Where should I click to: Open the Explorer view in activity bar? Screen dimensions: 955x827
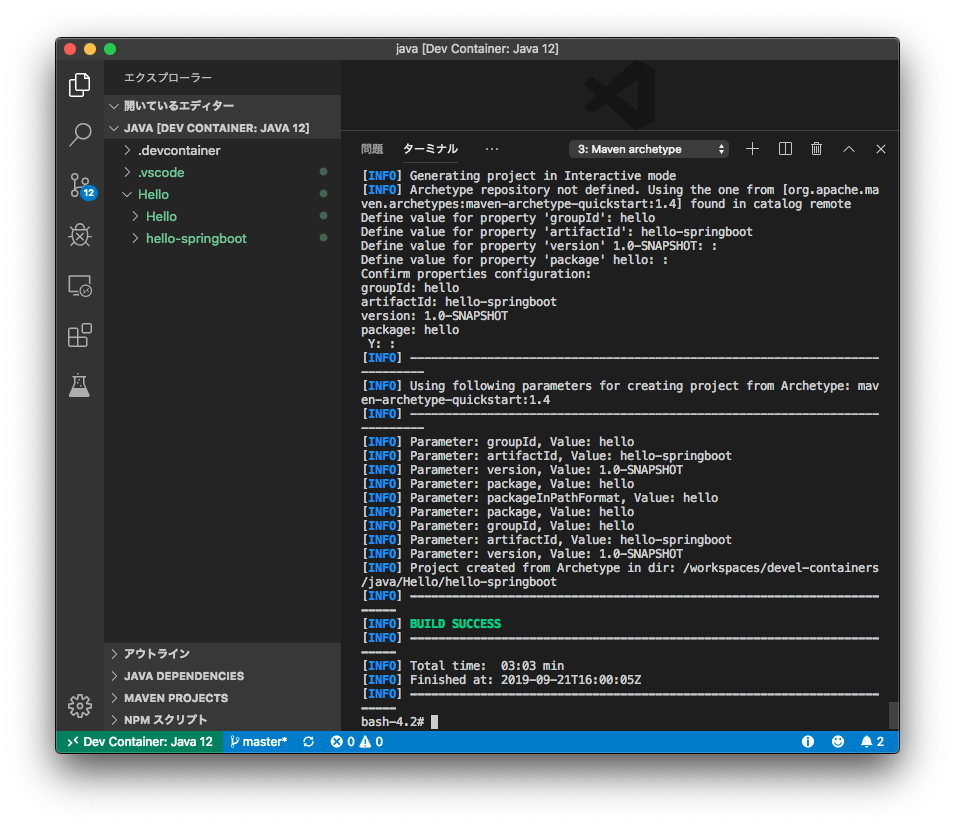tap(80, 85)
